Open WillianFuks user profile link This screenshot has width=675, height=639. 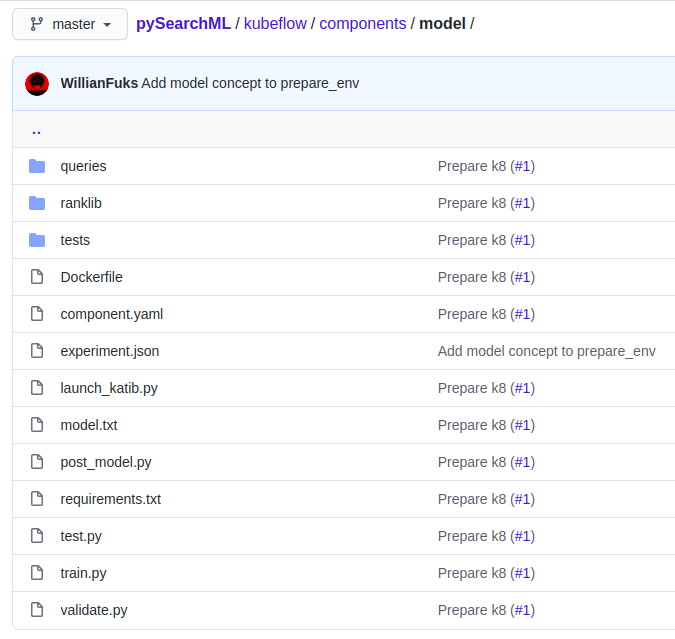click(99, 83)
